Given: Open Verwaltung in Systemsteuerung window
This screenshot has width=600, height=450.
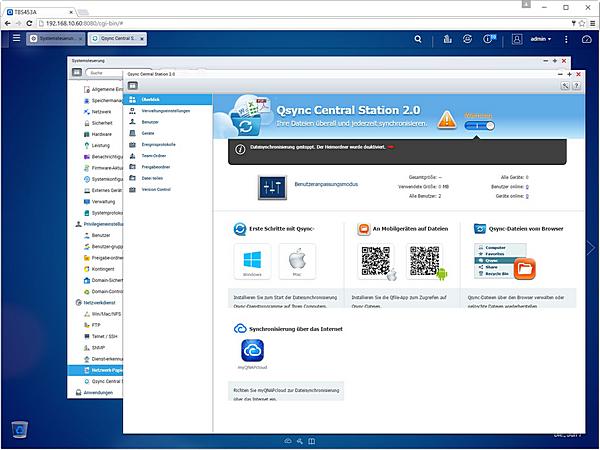Looking at the screenshot, I should click(x=103, y=202).
